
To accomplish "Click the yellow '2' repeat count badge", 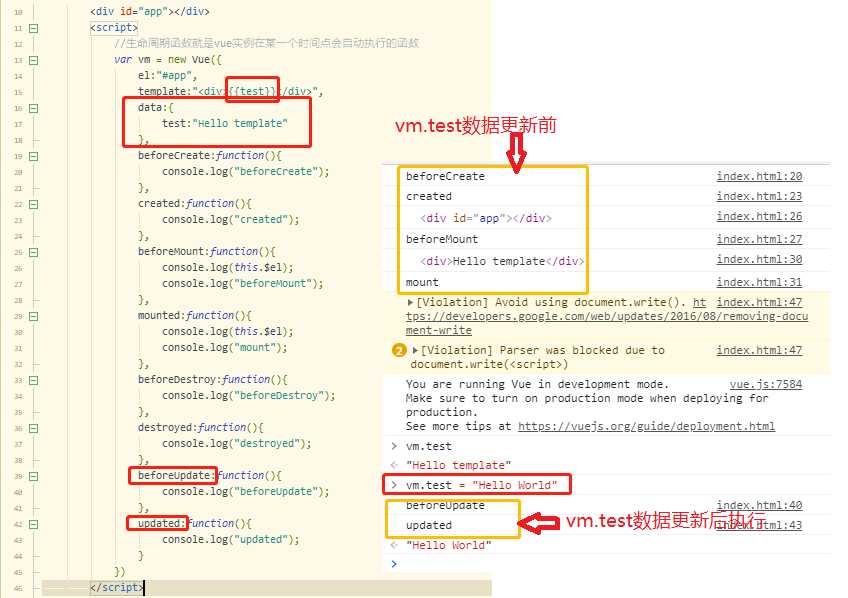I will (399, 350).
